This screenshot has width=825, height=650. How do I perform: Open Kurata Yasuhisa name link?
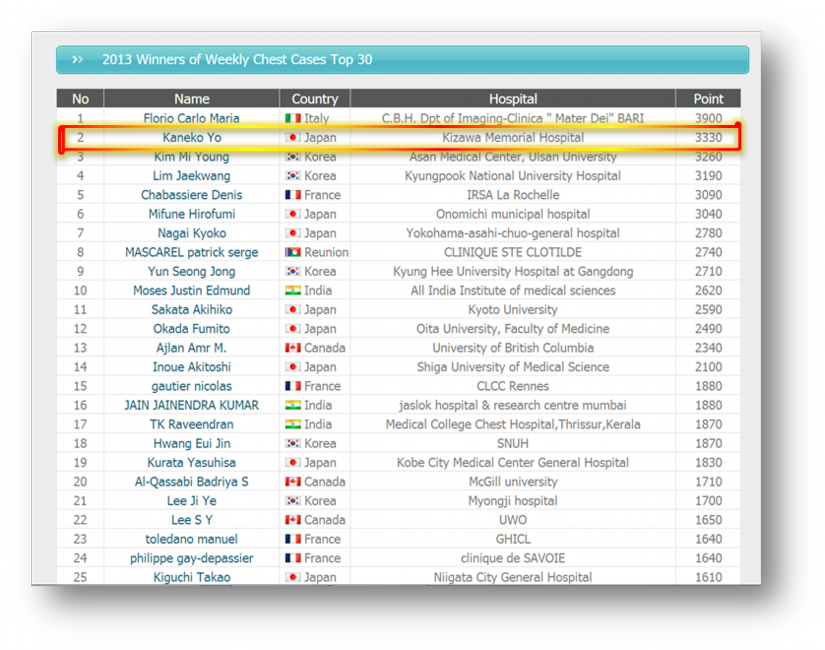pos(192,463)
